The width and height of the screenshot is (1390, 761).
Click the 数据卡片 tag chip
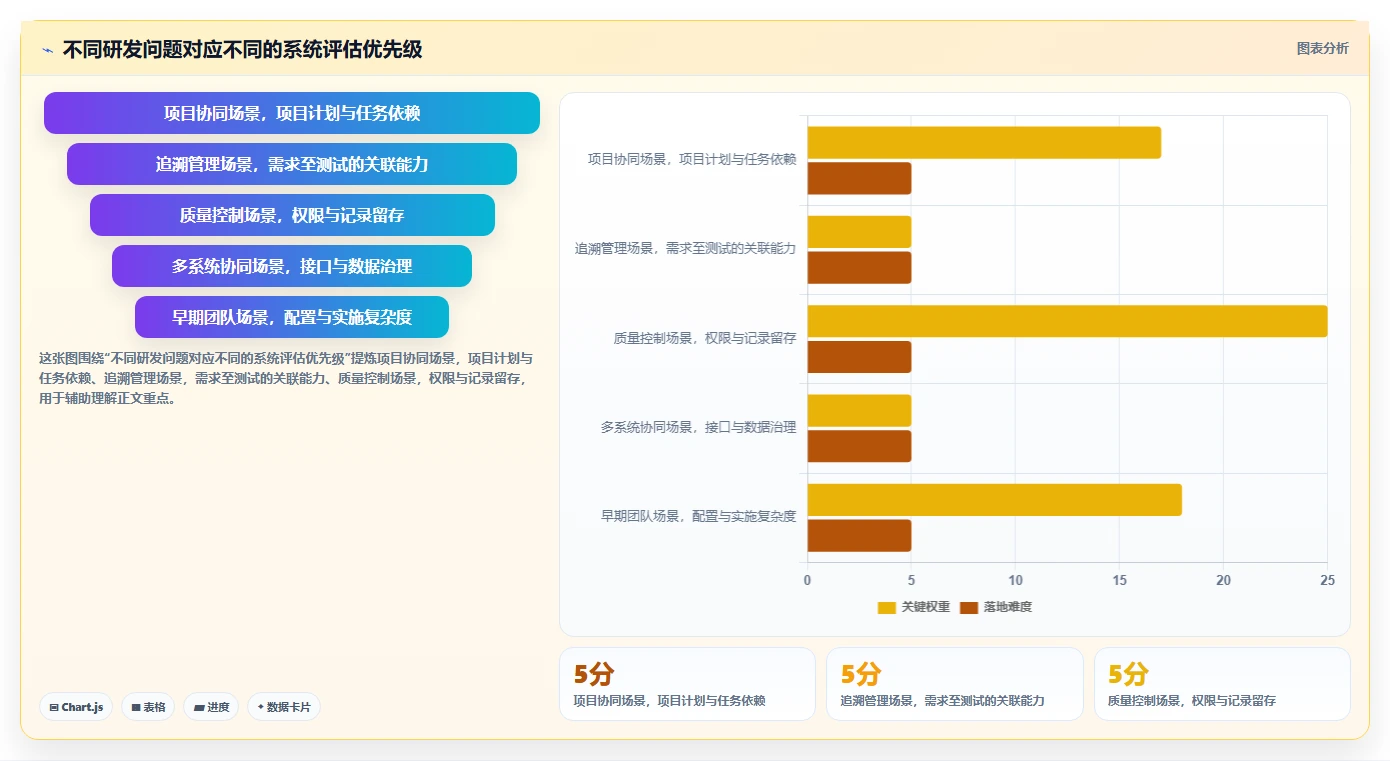[x=284, y=707]
